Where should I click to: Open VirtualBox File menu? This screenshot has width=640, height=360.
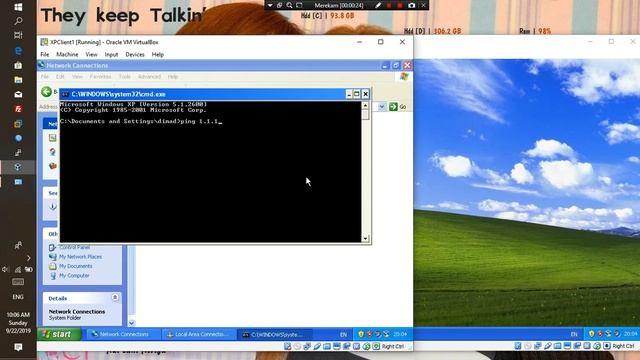tap(44, 54)
